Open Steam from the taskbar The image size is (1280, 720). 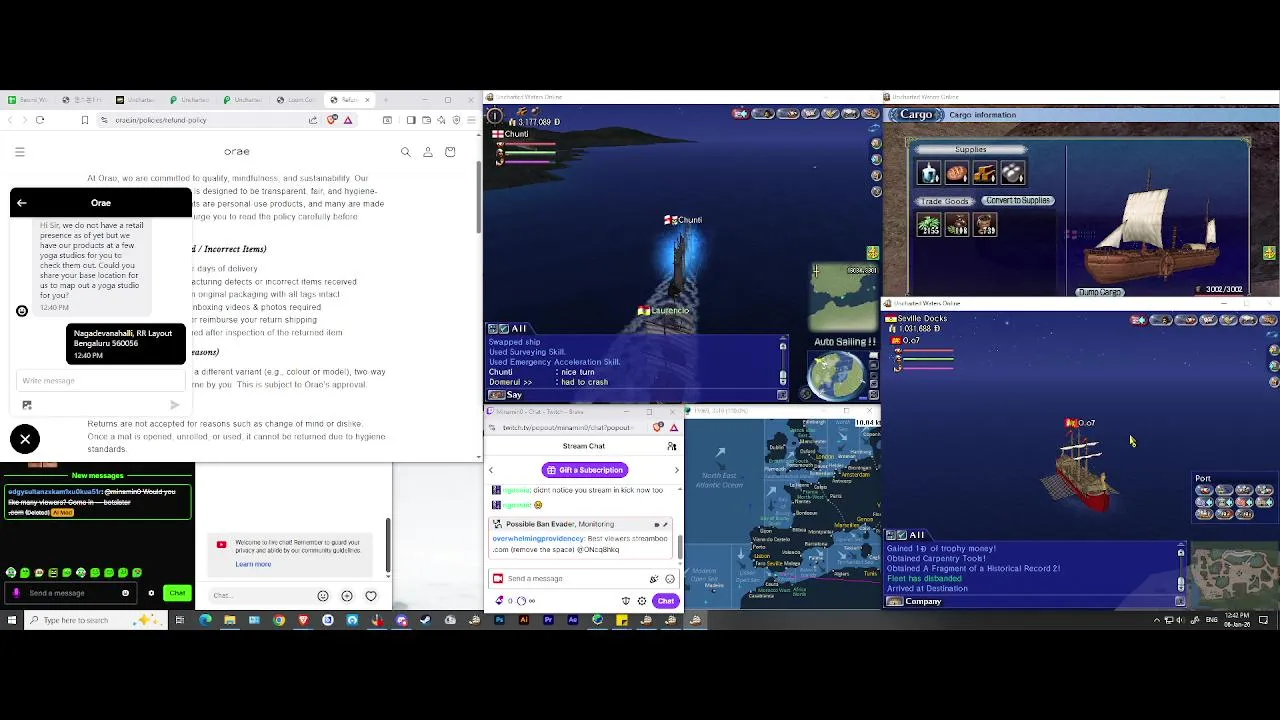(425, 620)
